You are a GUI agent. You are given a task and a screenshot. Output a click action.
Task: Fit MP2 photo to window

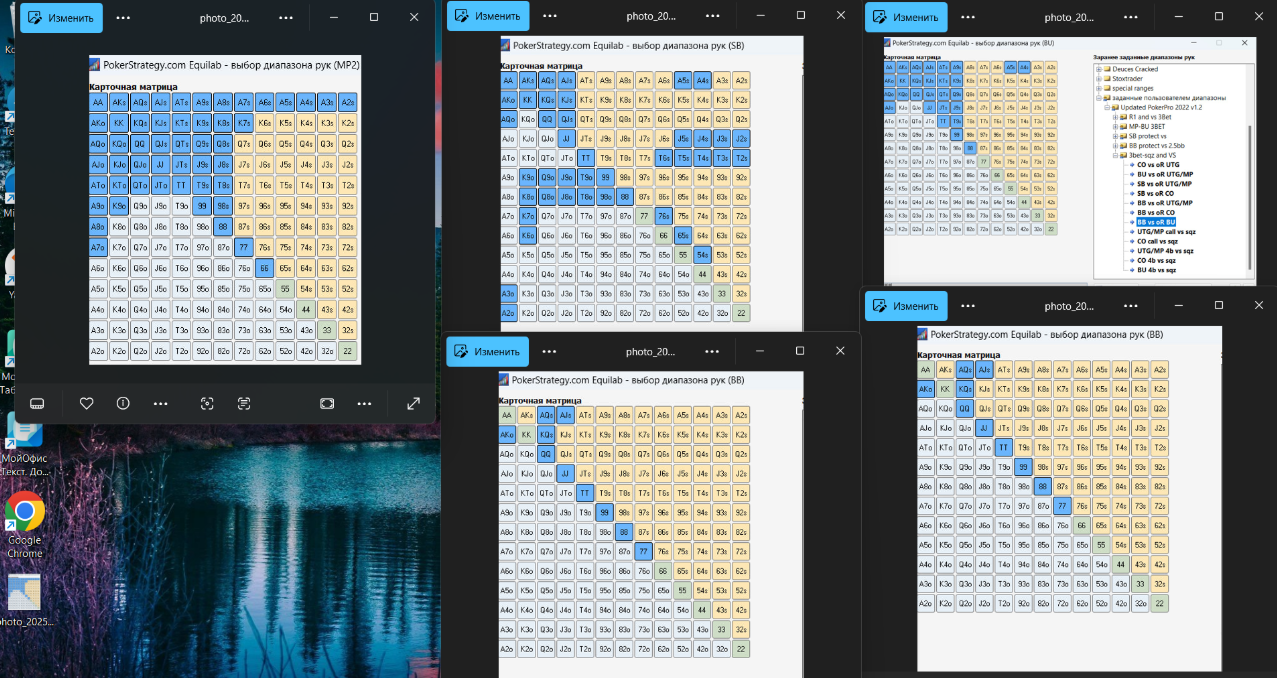[x=327, y=403]
